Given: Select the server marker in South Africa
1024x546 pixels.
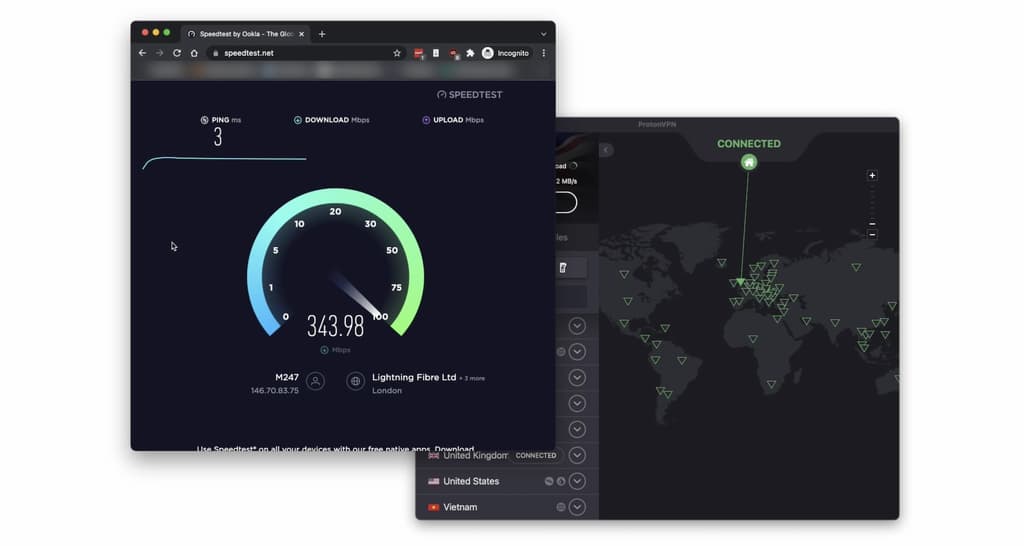Looking at the screenshot, I should 771,385.
